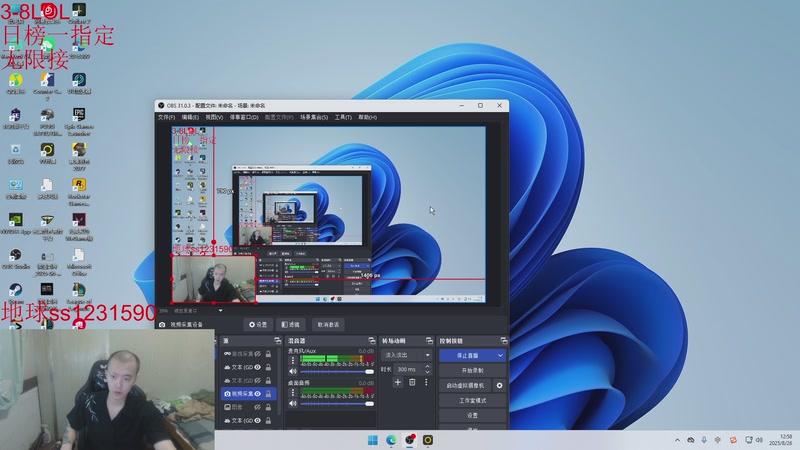
Task: Select the NVIDIA App desktop icon
Action: 16,223
